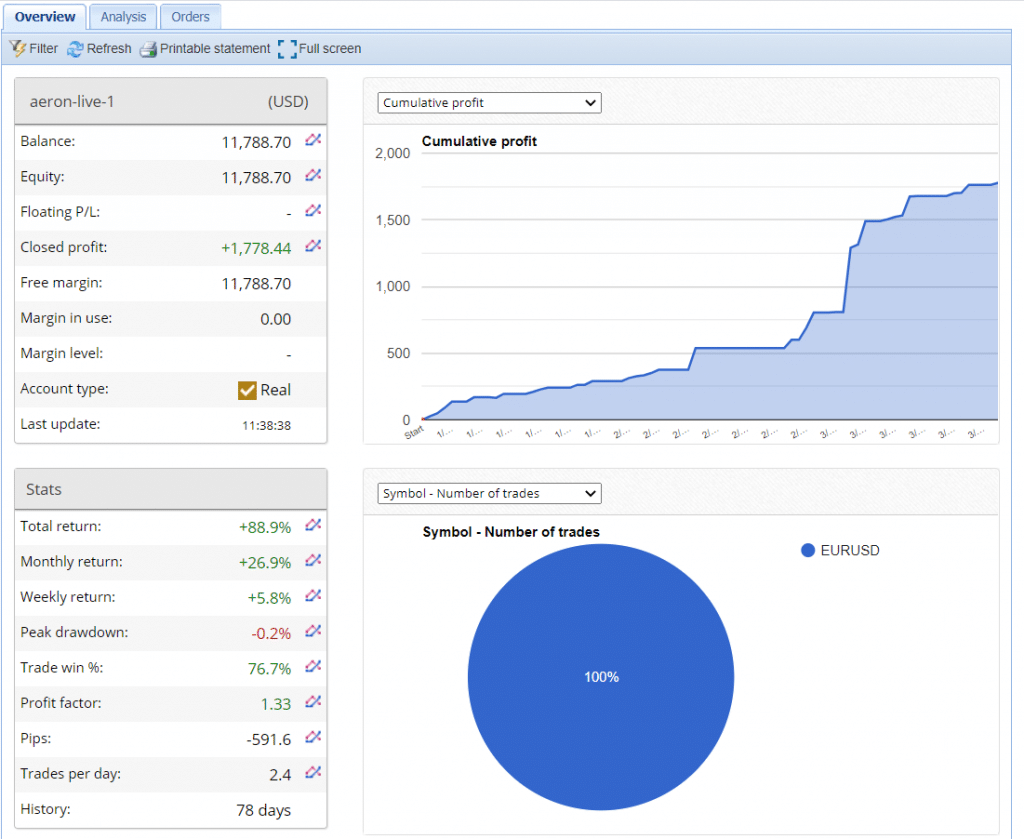This screenshot has height=839, width=1024.
Task: Open the Orders tab
Action: point(190,17)
